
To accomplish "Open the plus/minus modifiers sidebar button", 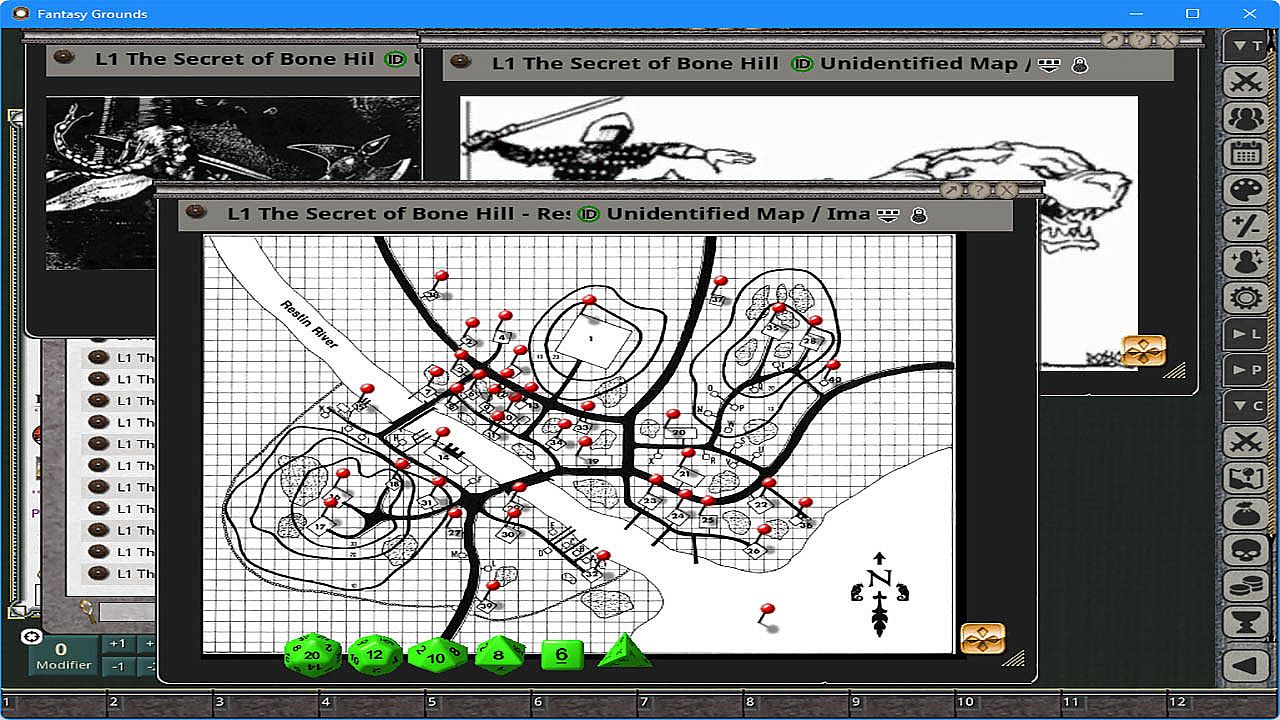I will tap(1246, 226).
